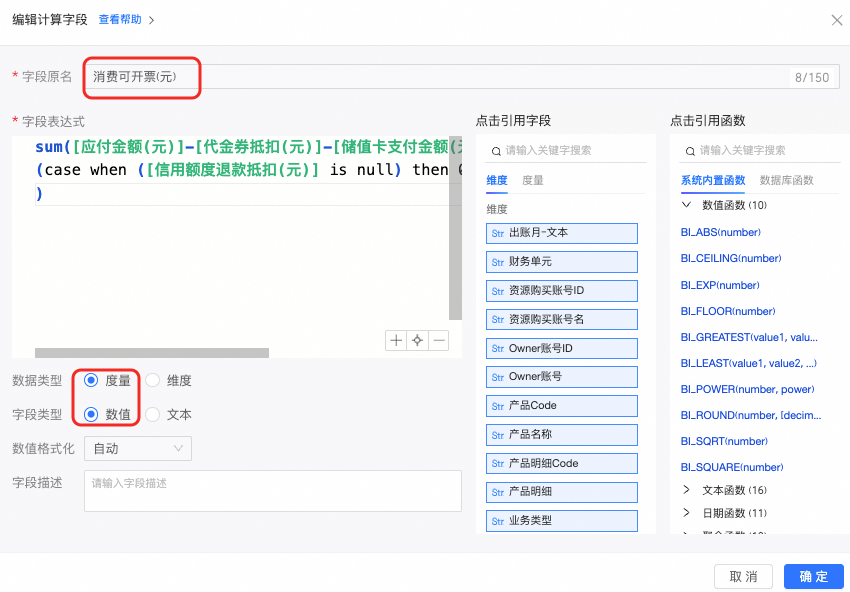Reference the 资源购买账号名 field
This screenshot has width=850, height=592.
[x=562, y=320]
